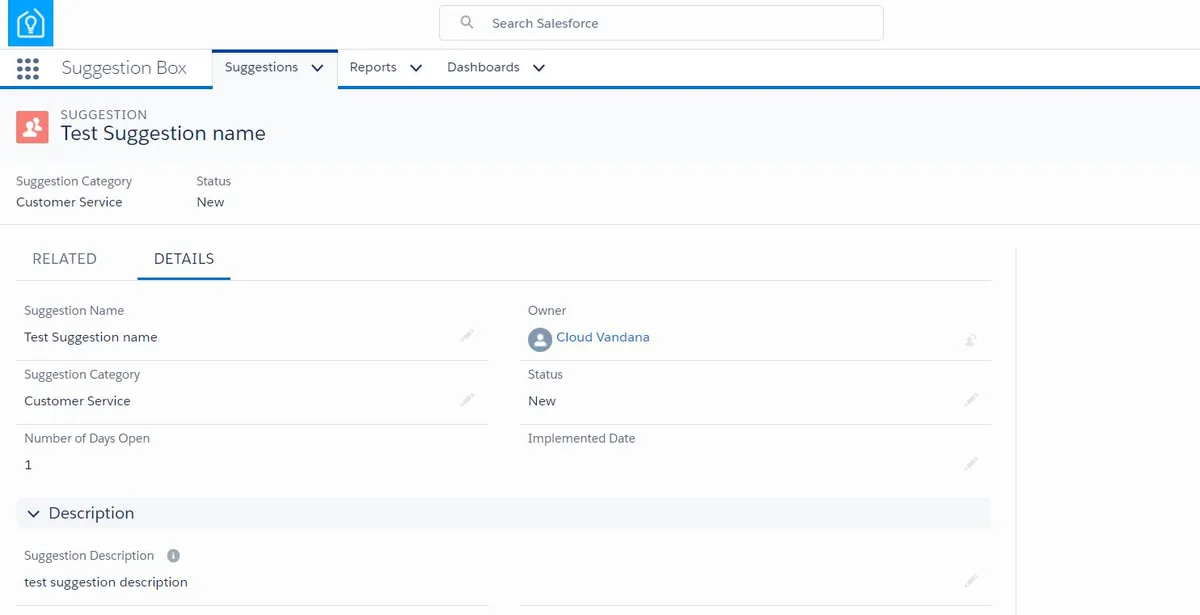The height and width of the screenshot is (615, 1200).
Task: Collapse the Description section chevron
Action: [33, 513]
